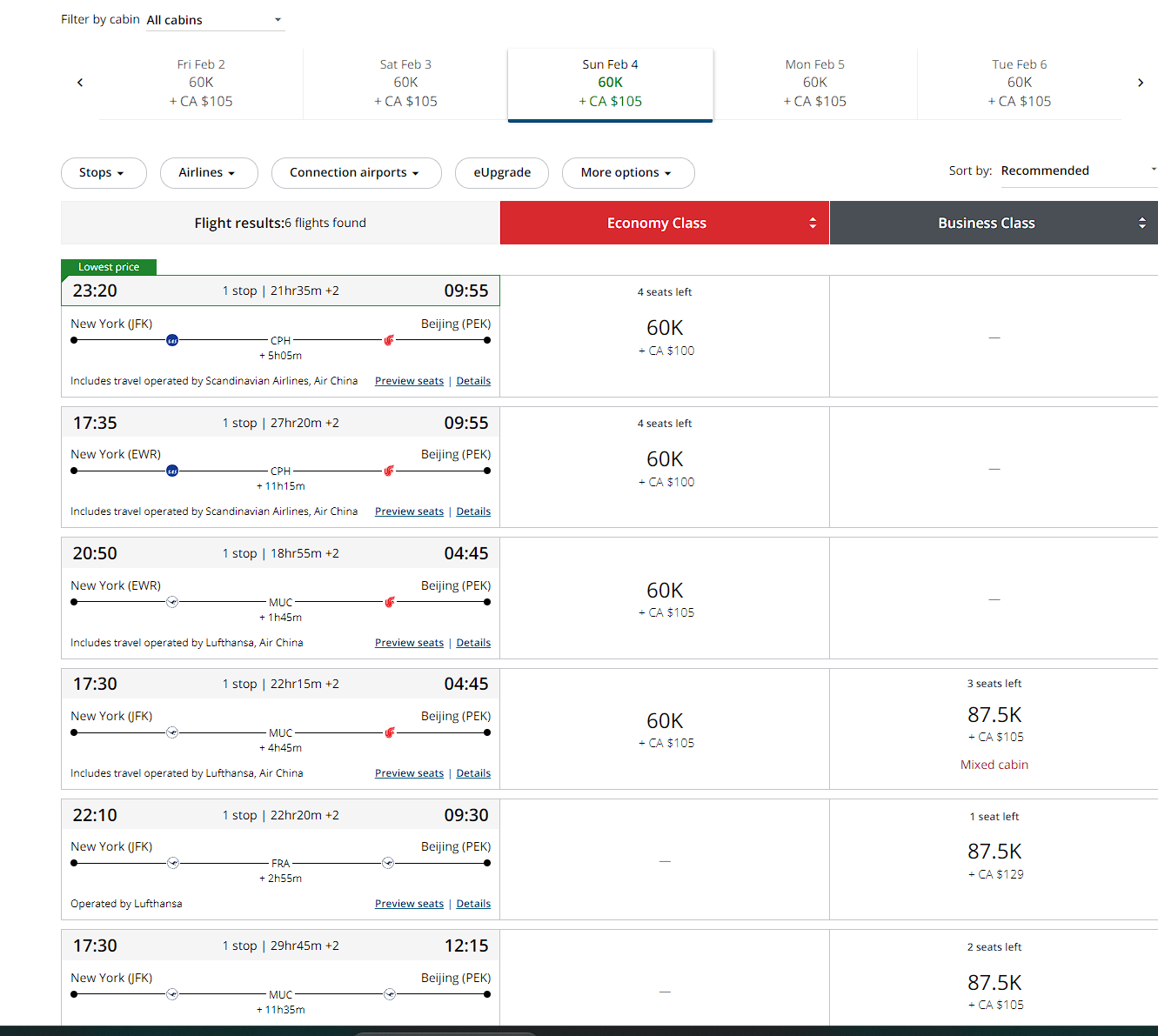
Task: Go to next dates arrow
Action: point(1141,83)
